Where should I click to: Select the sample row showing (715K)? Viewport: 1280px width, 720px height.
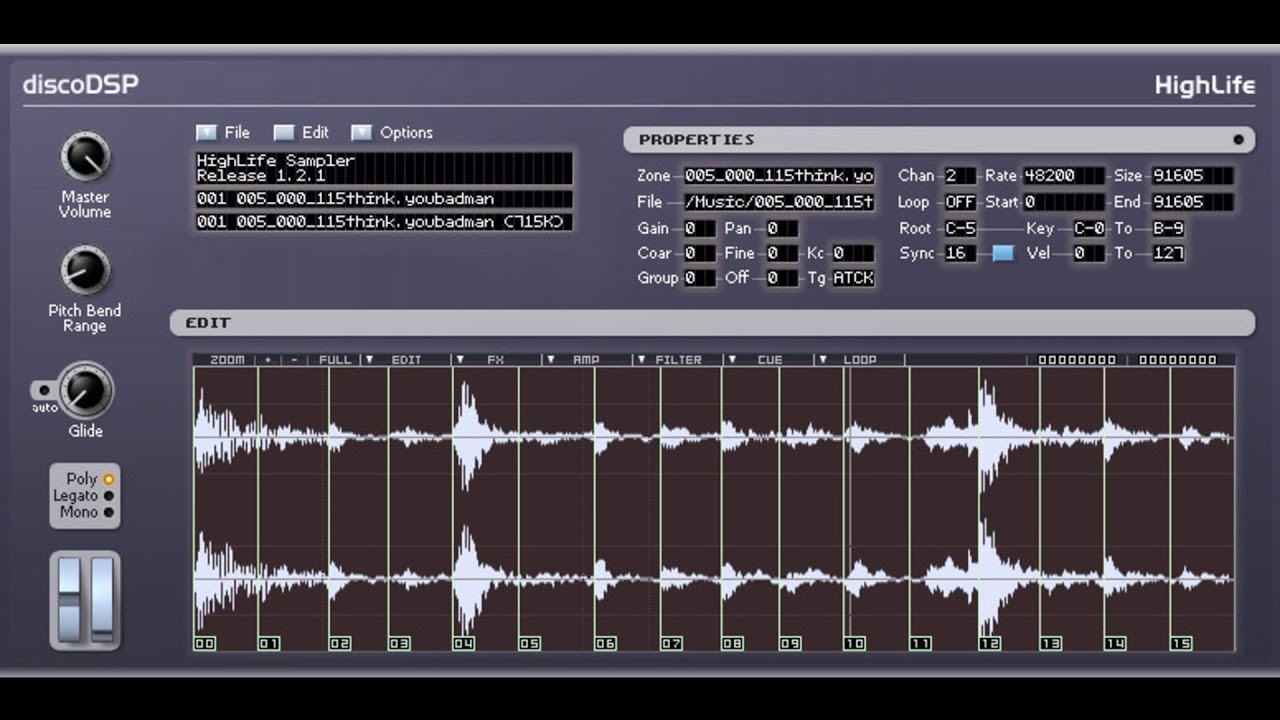point(384,222)
